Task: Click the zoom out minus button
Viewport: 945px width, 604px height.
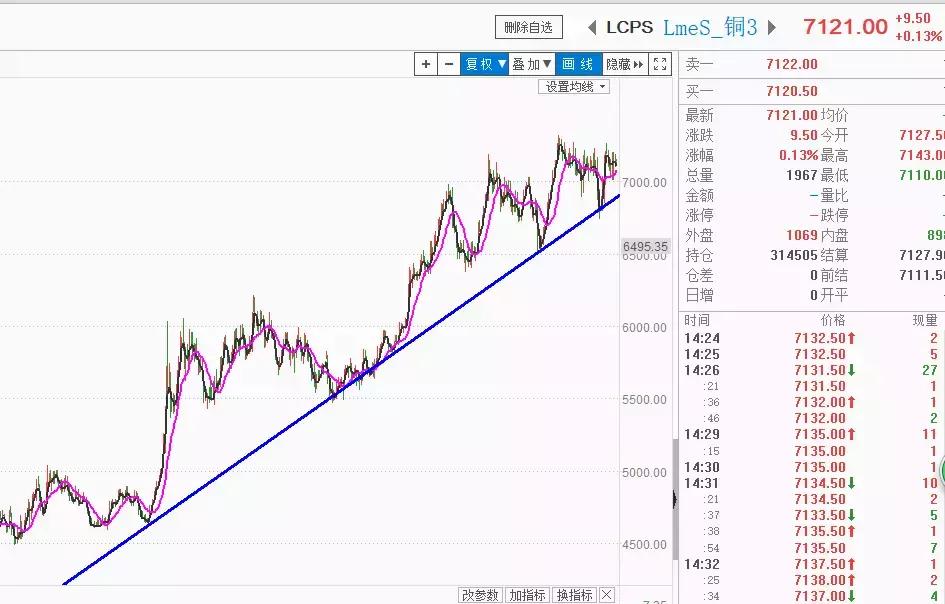Action: [449, 64]
